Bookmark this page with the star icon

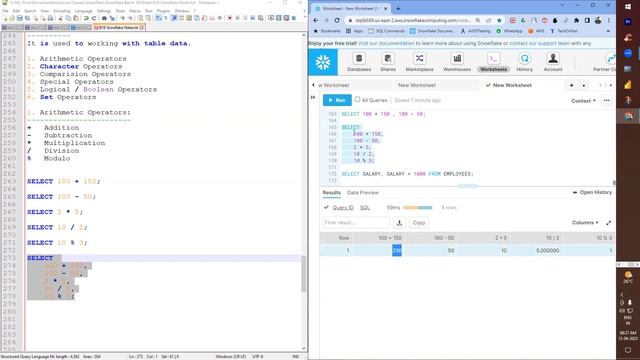click(x=499, y=20)
